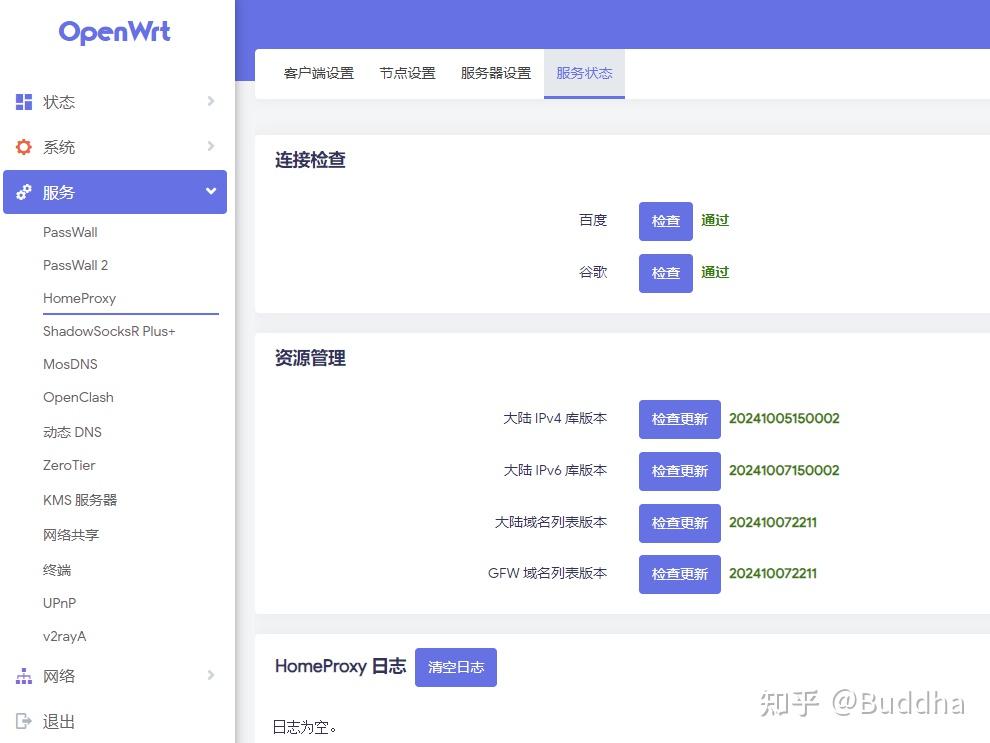Click the 网络 sidebar icon
Screen dimensions: 990x743
tap(22, 676)
